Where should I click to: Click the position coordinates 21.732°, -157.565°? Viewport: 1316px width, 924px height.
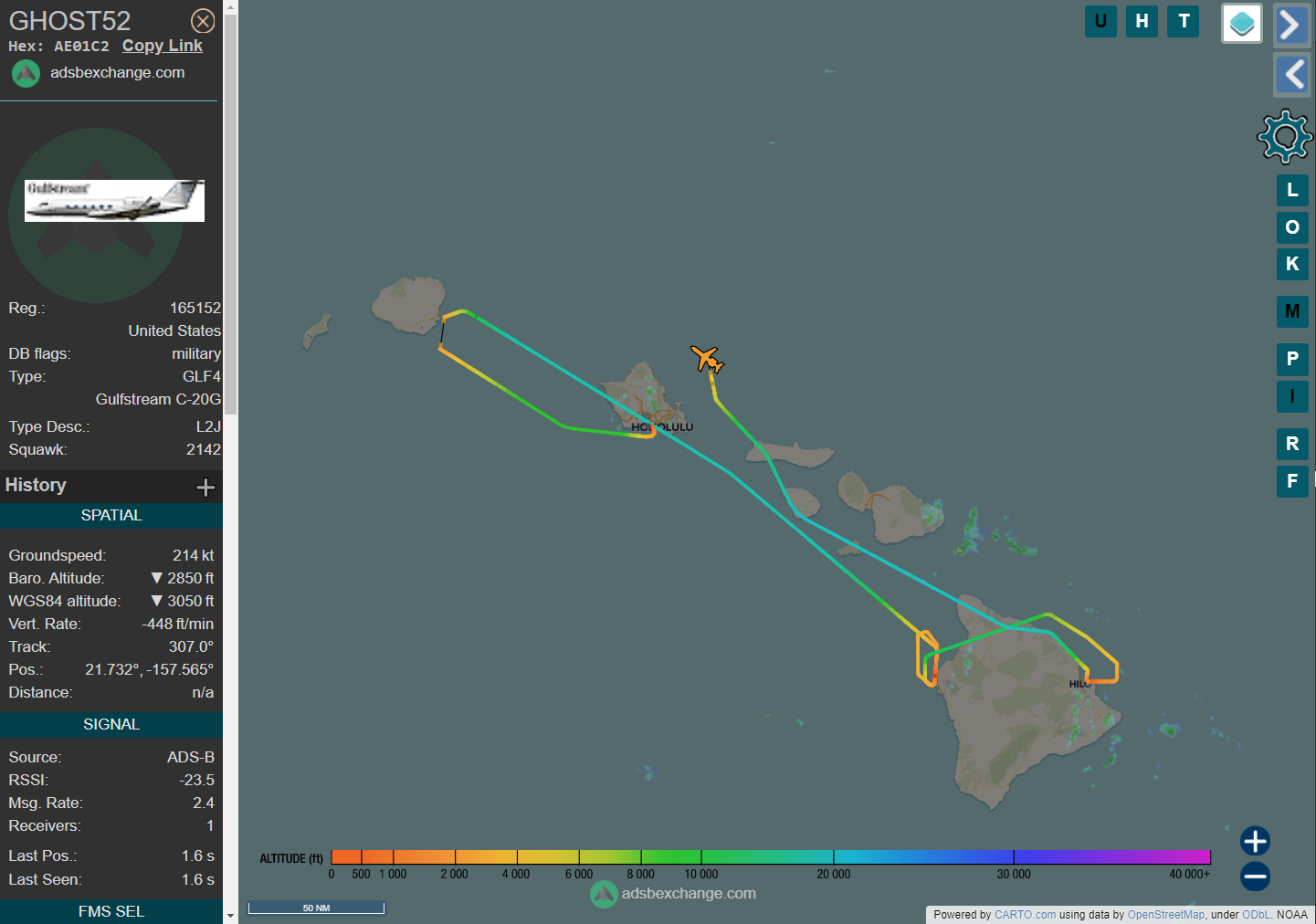tap(149, 670)
